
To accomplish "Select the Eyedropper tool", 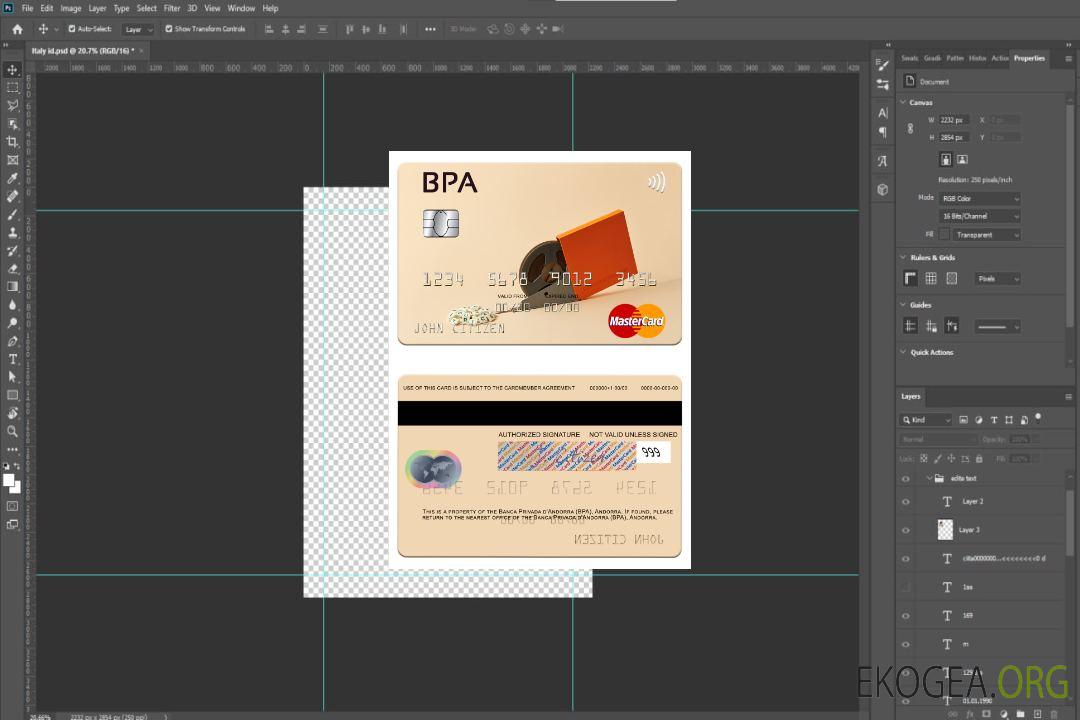I will 12,178.
